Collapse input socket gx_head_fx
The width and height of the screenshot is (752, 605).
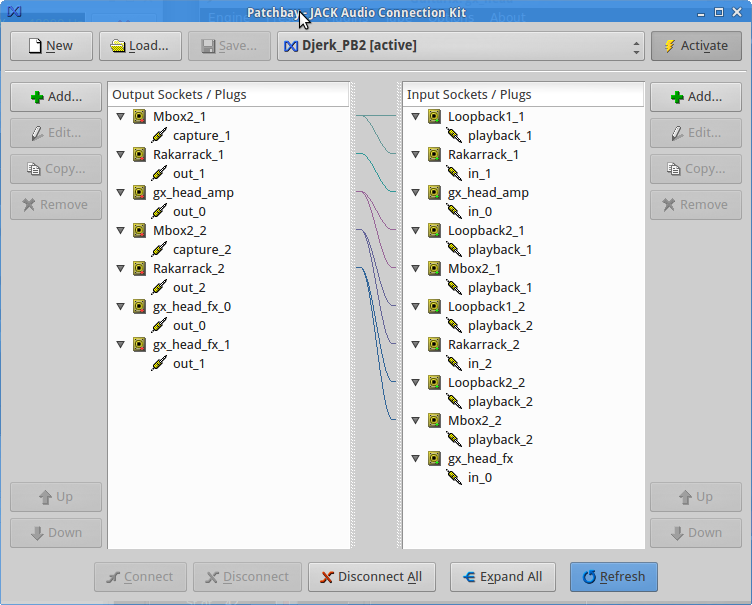coord(416,459)
